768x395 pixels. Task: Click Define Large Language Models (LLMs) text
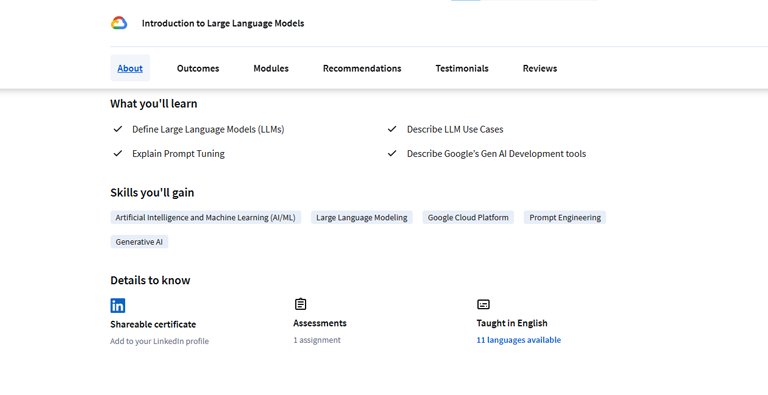pos(208,129)
